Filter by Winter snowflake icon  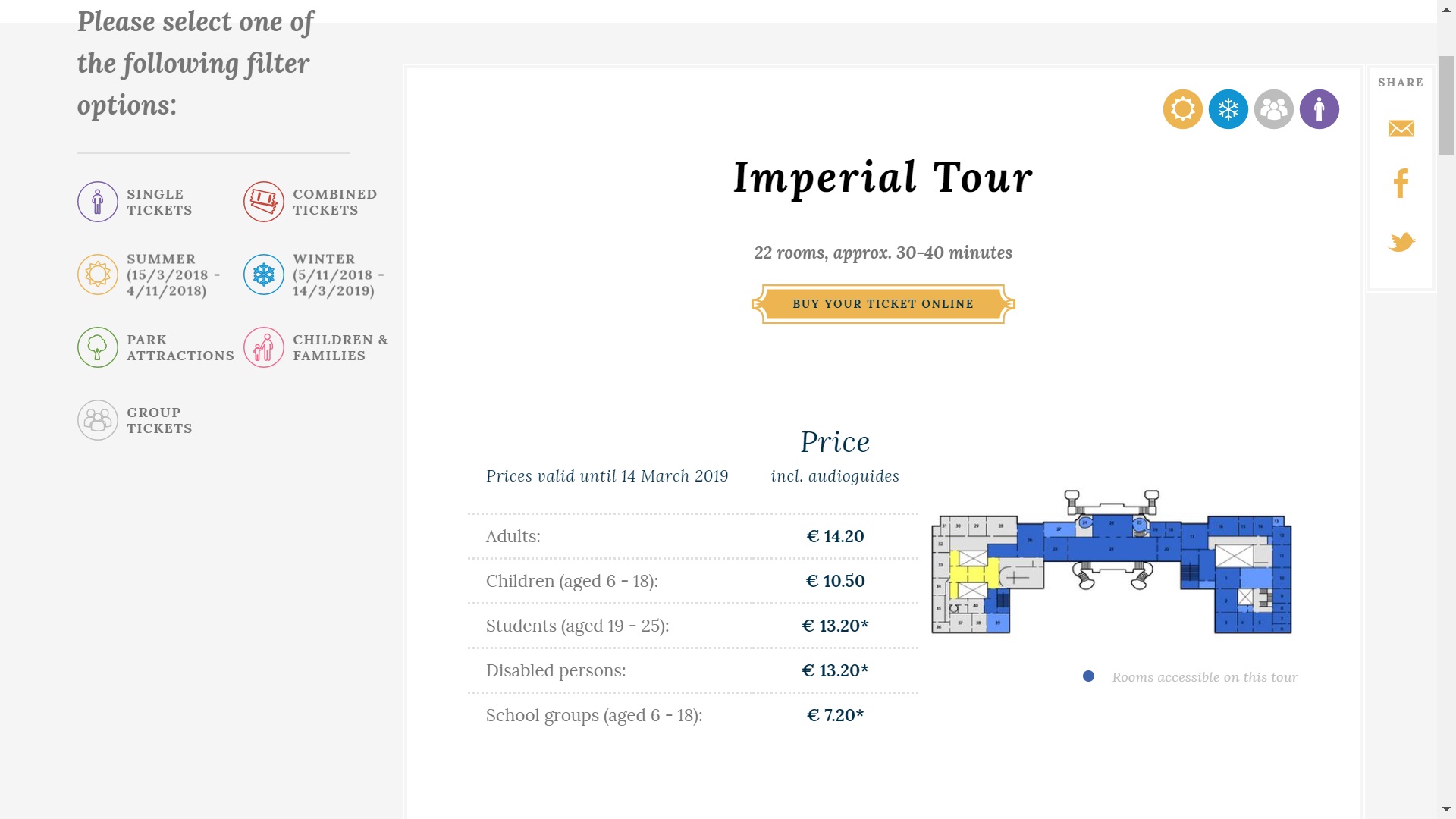coord(264,275)
